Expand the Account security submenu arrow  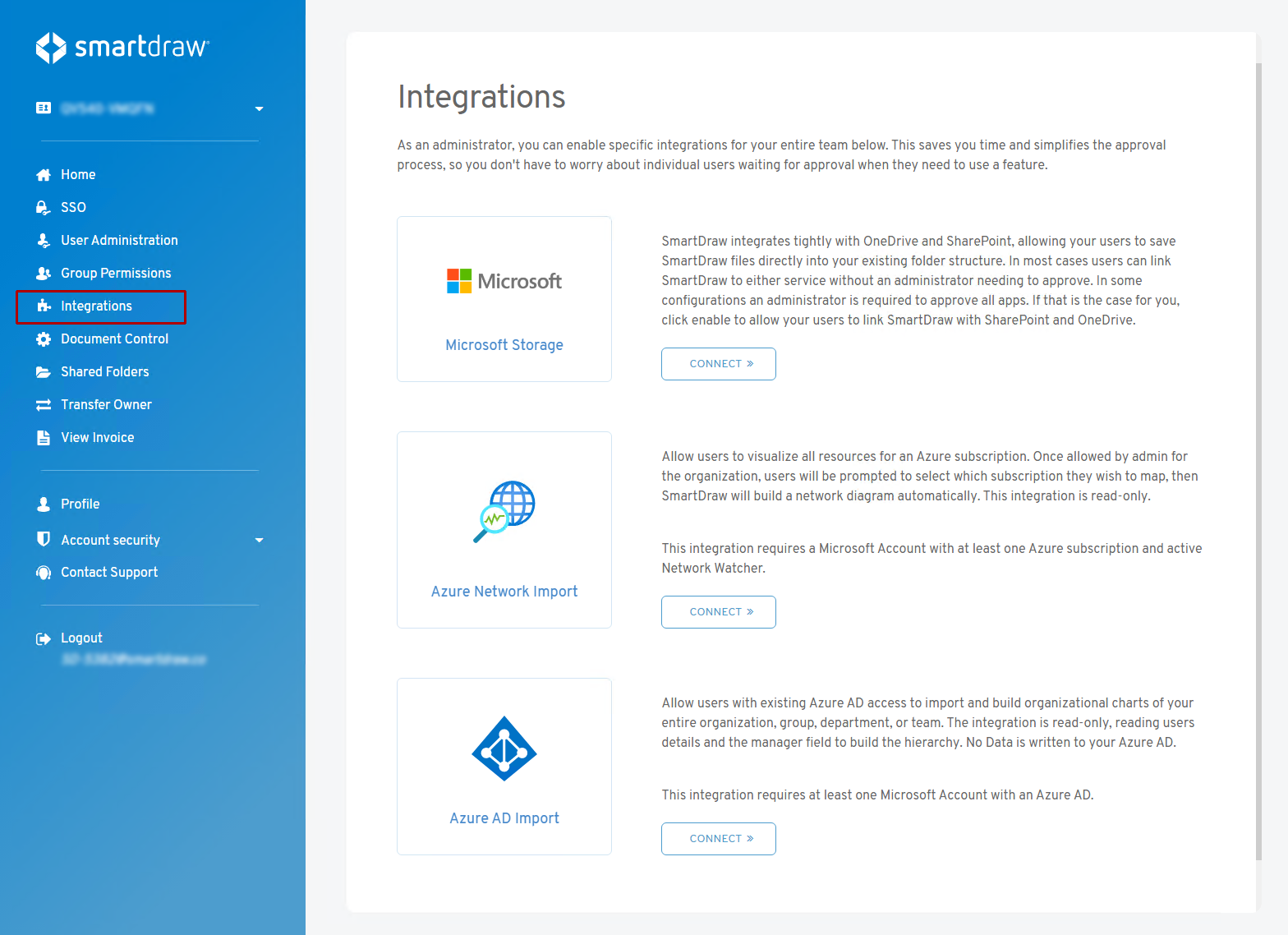coord(259,540)
